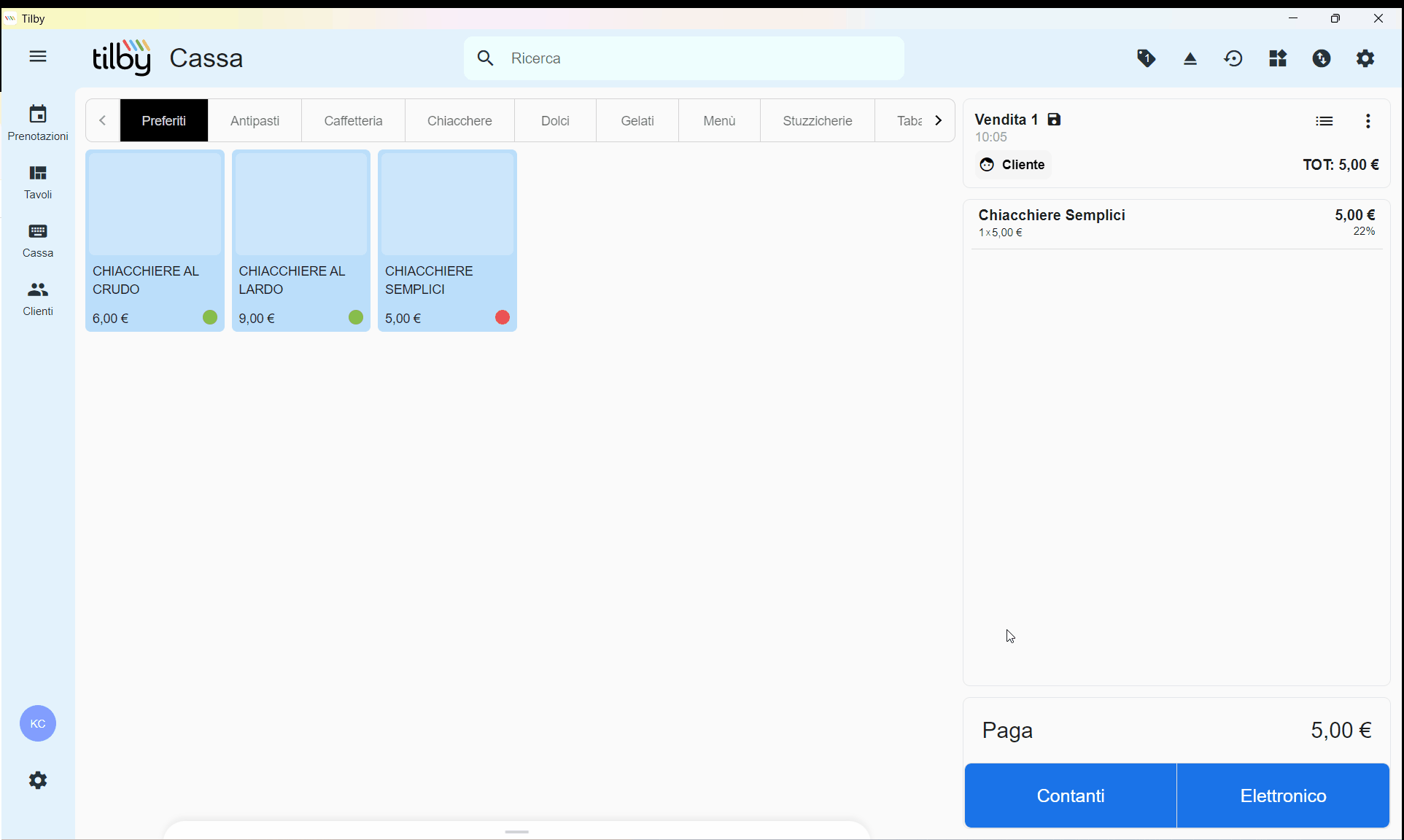1404x840 pixels.
Task: Switch to the Caffetteria tab
Action: coord(353,120)
